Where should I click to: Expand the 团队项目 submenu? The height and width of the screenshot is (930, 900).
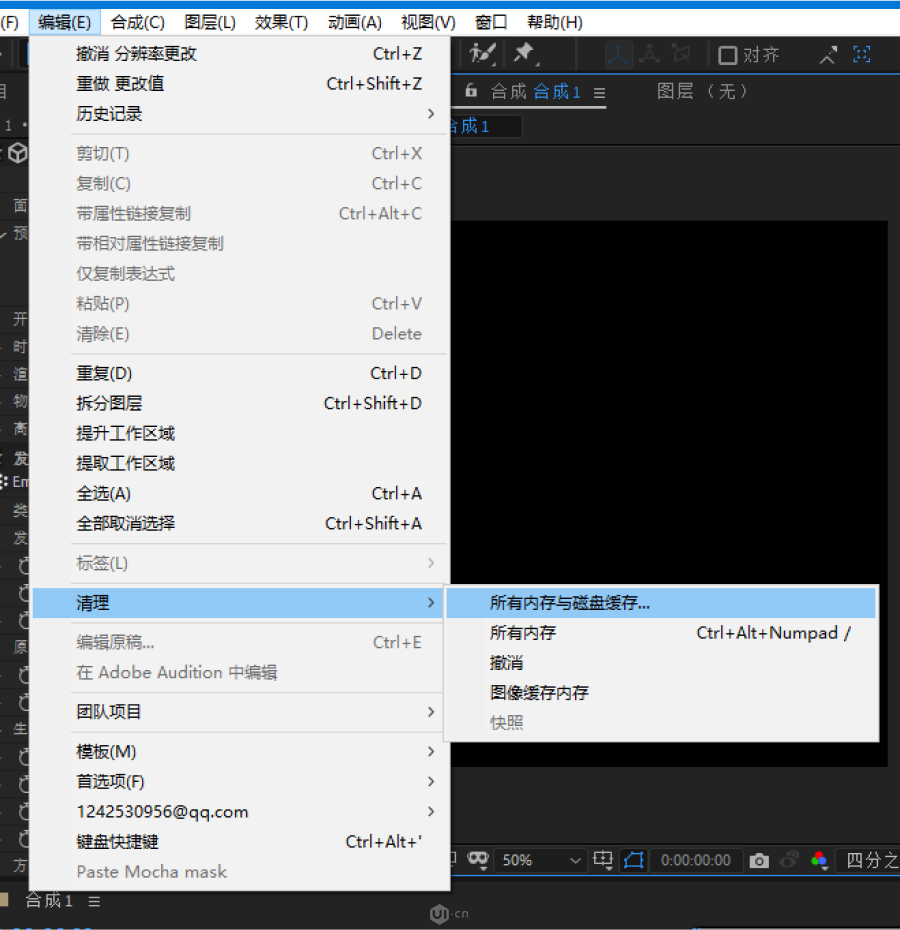pos(240,712)
